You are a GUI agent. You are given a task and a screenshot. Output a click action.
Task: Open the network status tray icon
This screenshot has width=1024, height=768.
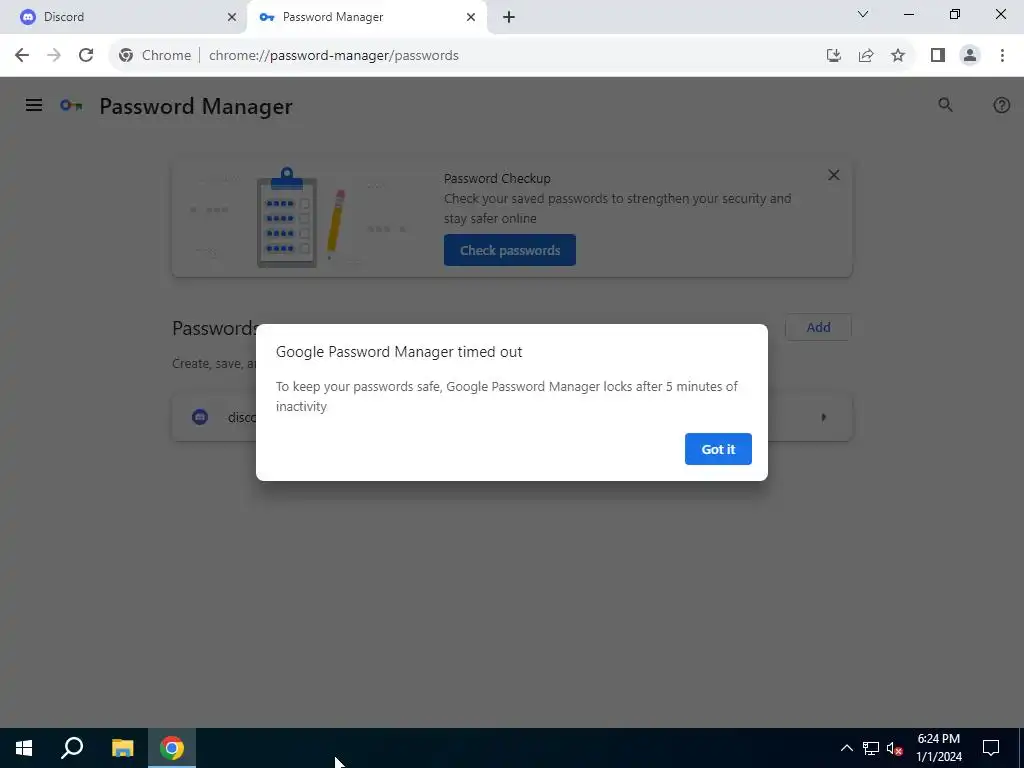pyautogui.click(x=871, y=748)
